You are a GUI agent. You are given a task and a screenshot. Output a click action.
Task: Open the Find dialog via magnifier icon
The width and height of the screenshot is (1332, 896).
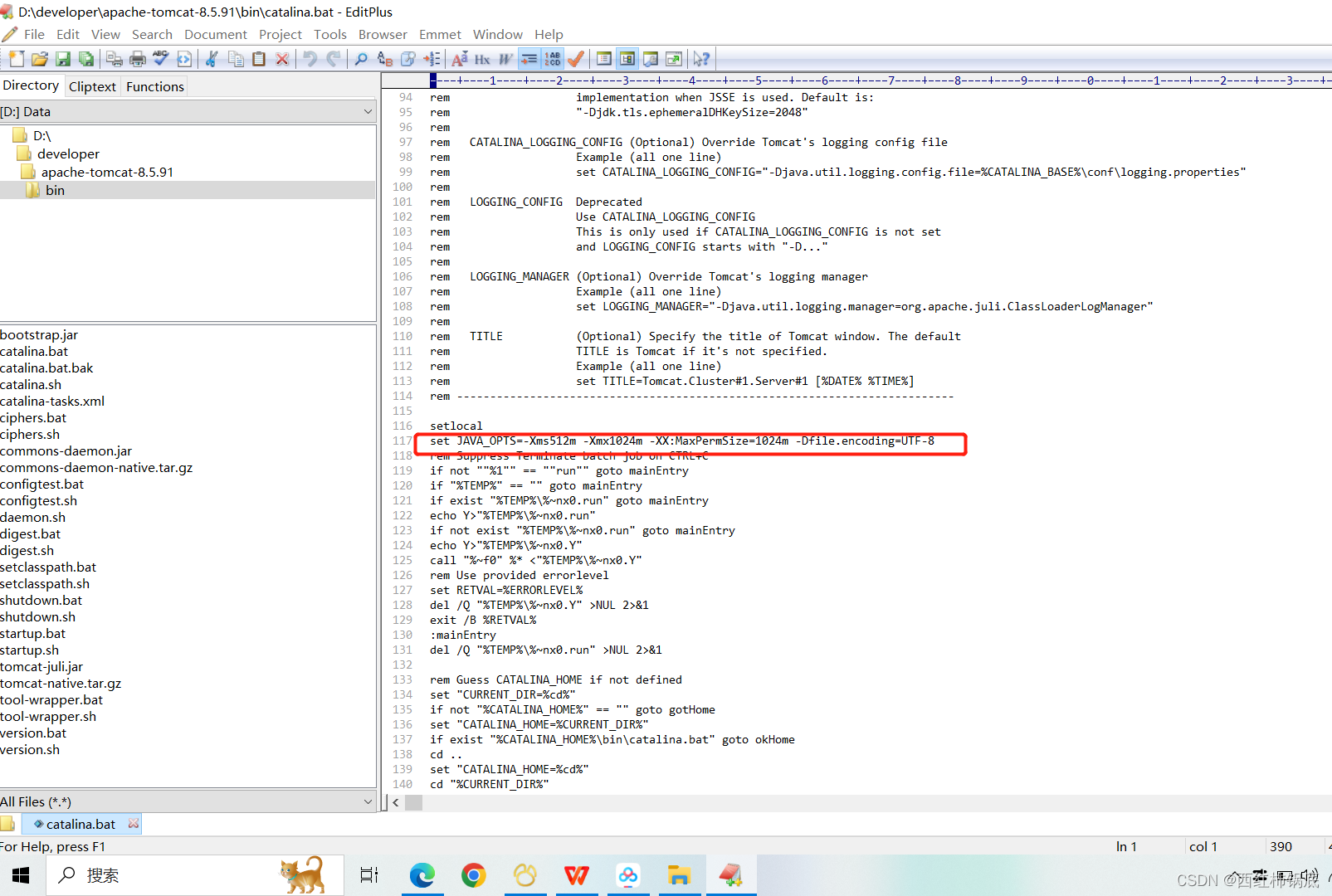360,59
